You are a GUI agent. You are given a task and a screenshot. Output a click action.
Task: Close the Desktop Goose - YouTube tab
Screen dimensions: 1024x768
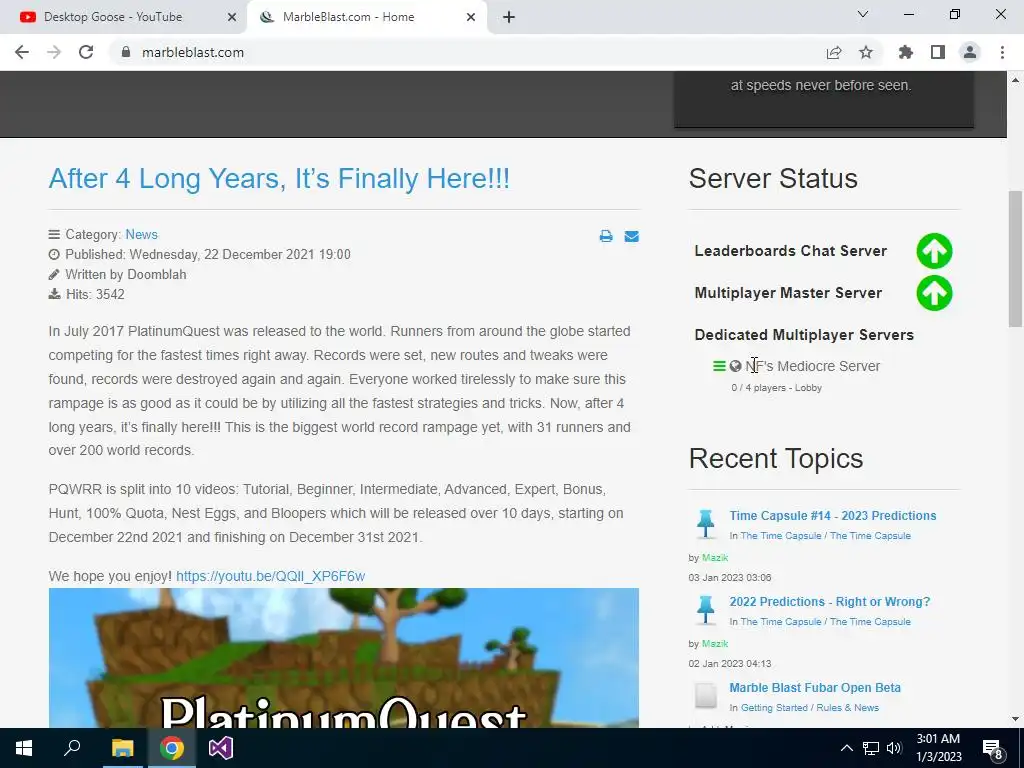tap(232, 18)
